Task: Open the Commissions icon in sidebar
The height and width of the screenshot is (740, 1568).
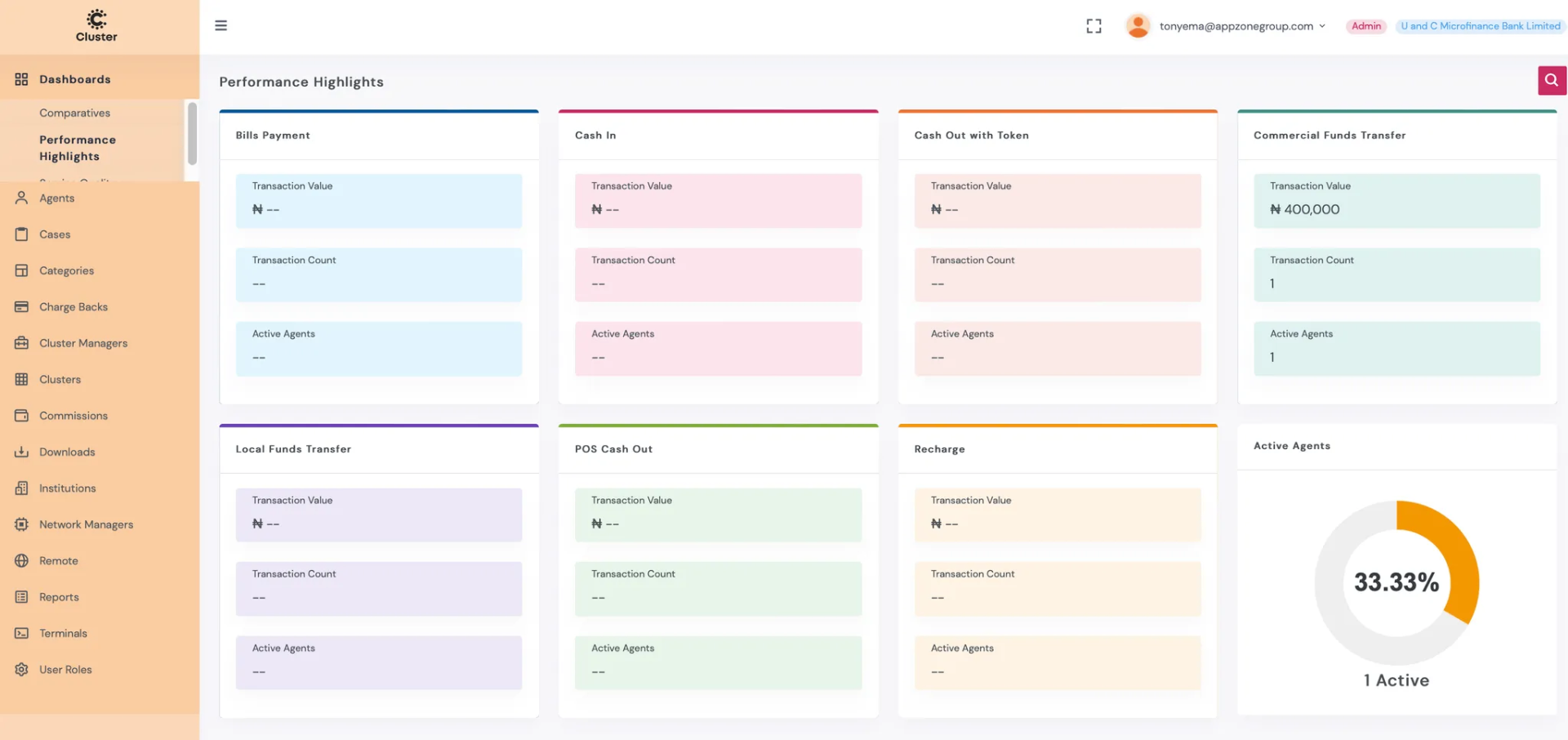Action: point(20,415)
